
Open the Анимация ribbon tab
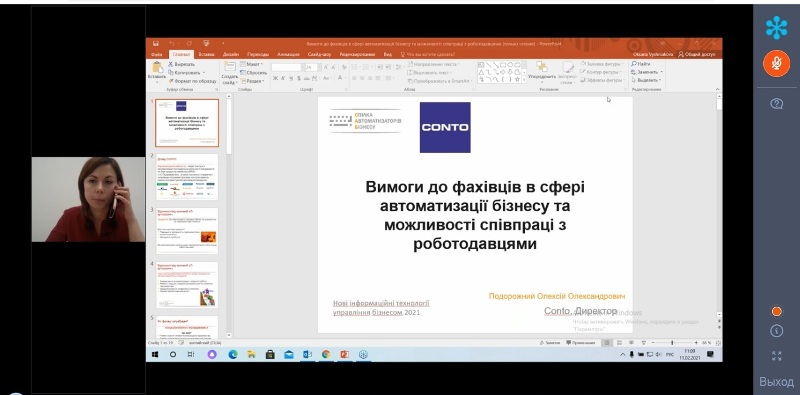(x=288, y=54)
